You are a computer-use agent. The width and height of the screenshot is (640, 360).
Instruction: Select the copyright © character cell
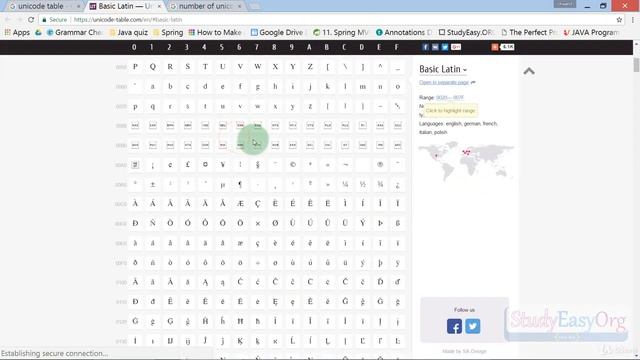(x=293, y=165)
